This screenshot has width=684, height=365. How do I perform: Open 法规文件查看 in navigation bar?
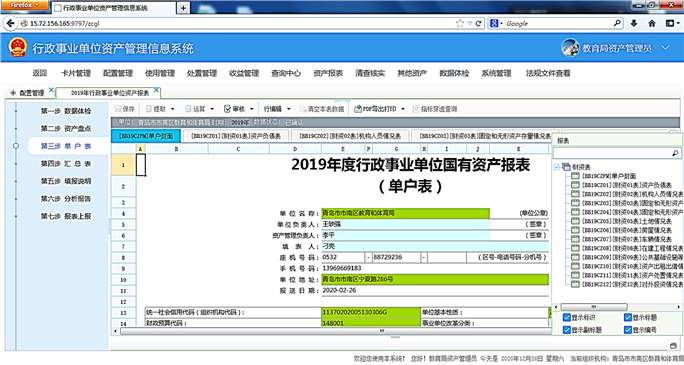point(548,73)
